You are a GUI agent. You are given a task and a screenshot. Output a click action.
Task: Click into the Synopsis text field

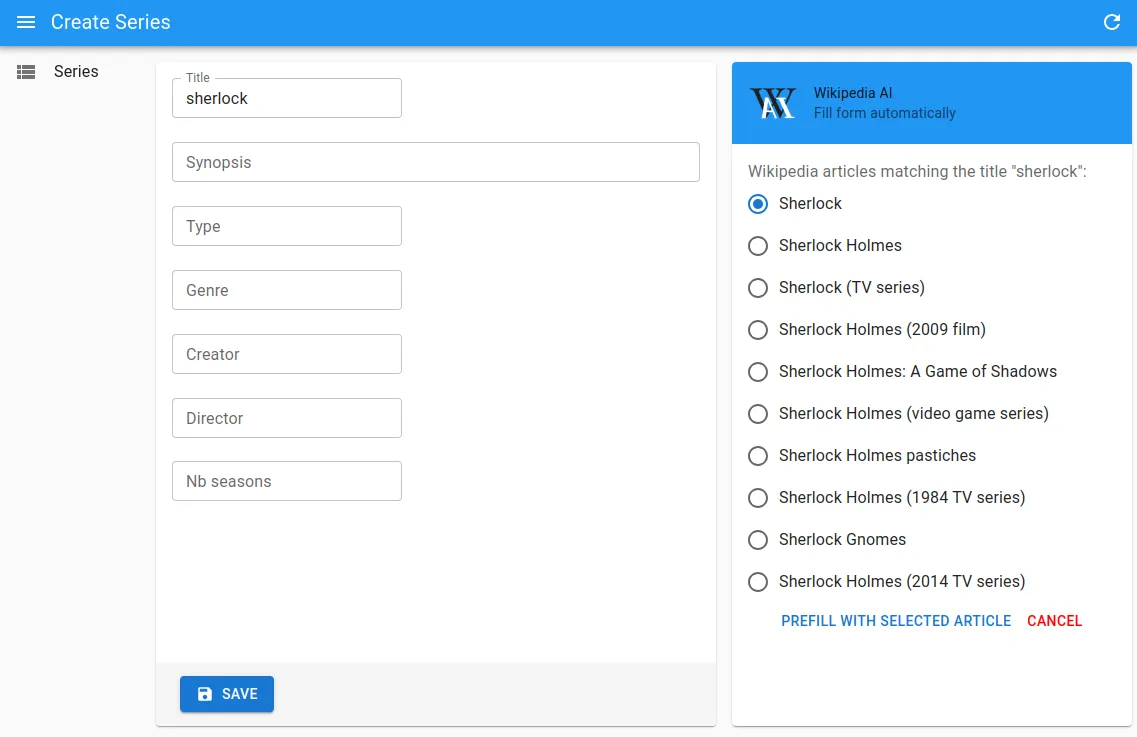tap(435, 162)
